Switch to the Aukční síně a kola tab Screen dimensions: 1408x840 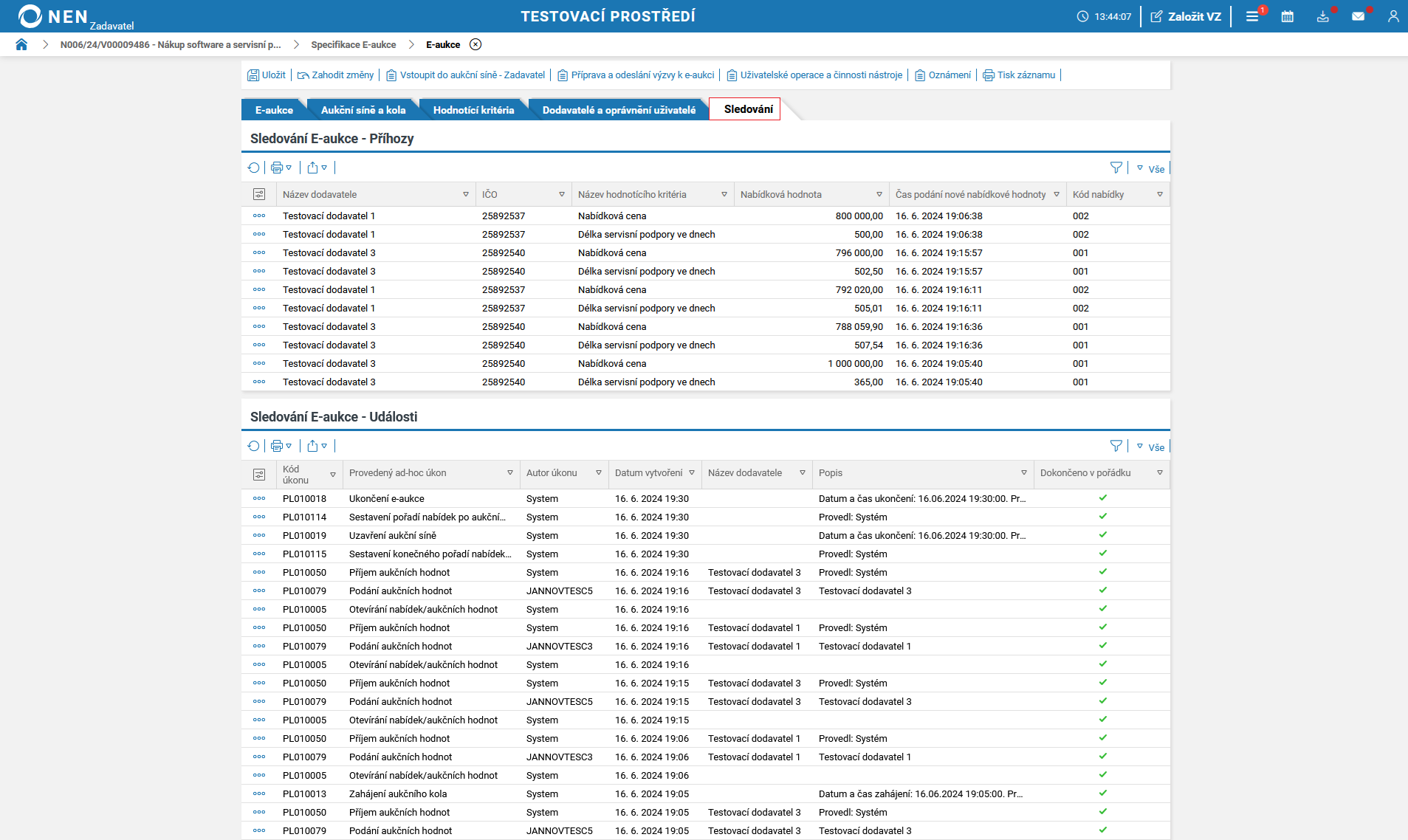click(x=363, y=110)
